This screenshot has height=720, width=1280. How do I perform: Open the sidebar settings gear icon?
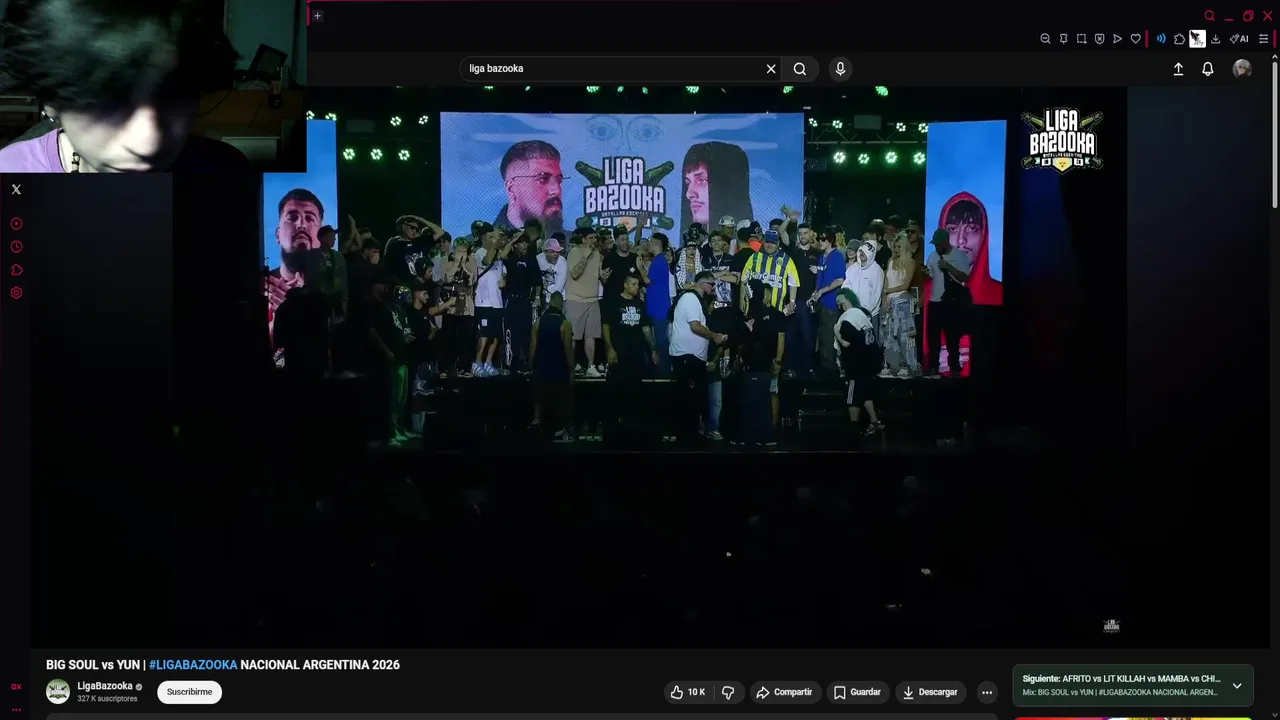tap(16, 293)
